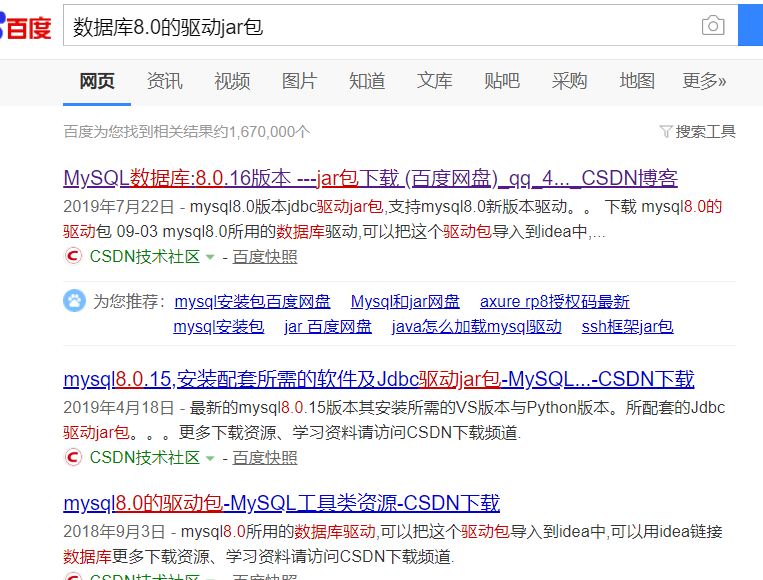763x580 pixels.
Task: Click the blue search button
Action: pos(750,25)
